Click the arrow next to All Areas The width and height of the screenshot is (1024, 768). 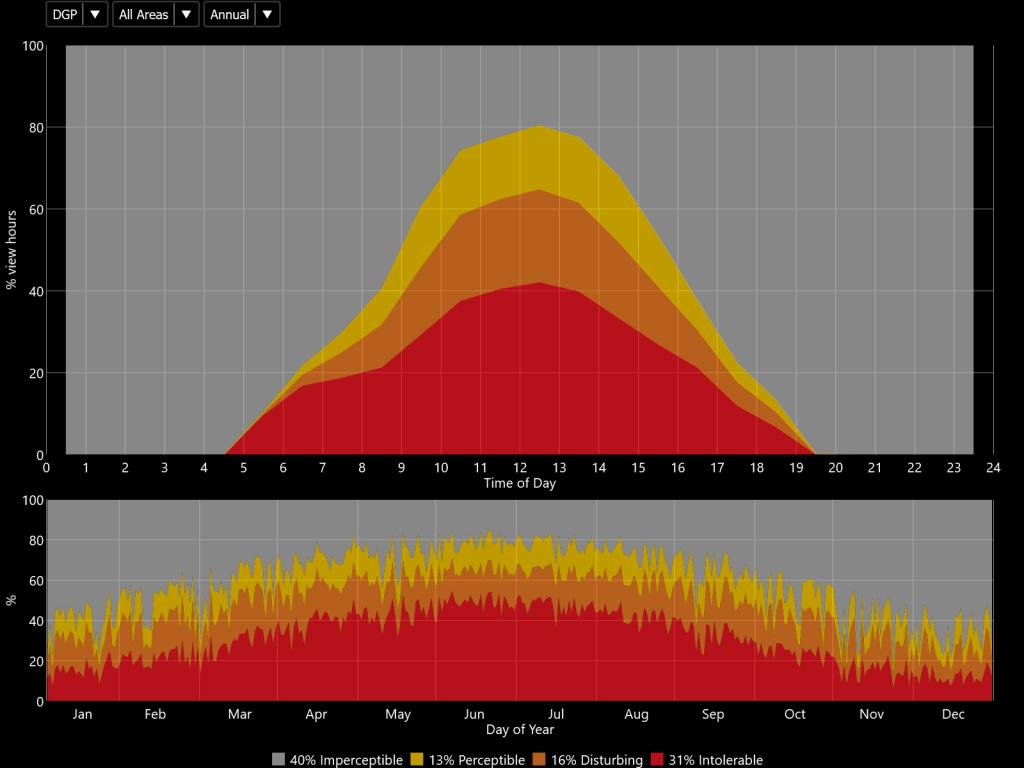coord(186,15)
